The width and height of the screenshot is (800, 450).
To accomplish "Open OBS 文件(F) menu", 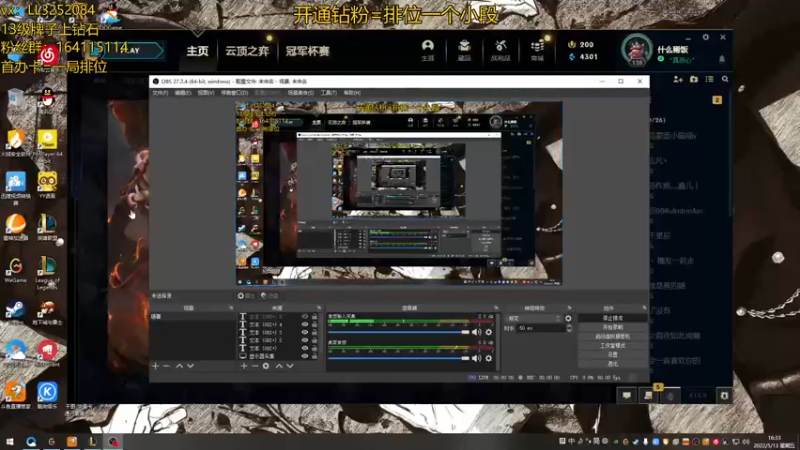I will point(160,93).
